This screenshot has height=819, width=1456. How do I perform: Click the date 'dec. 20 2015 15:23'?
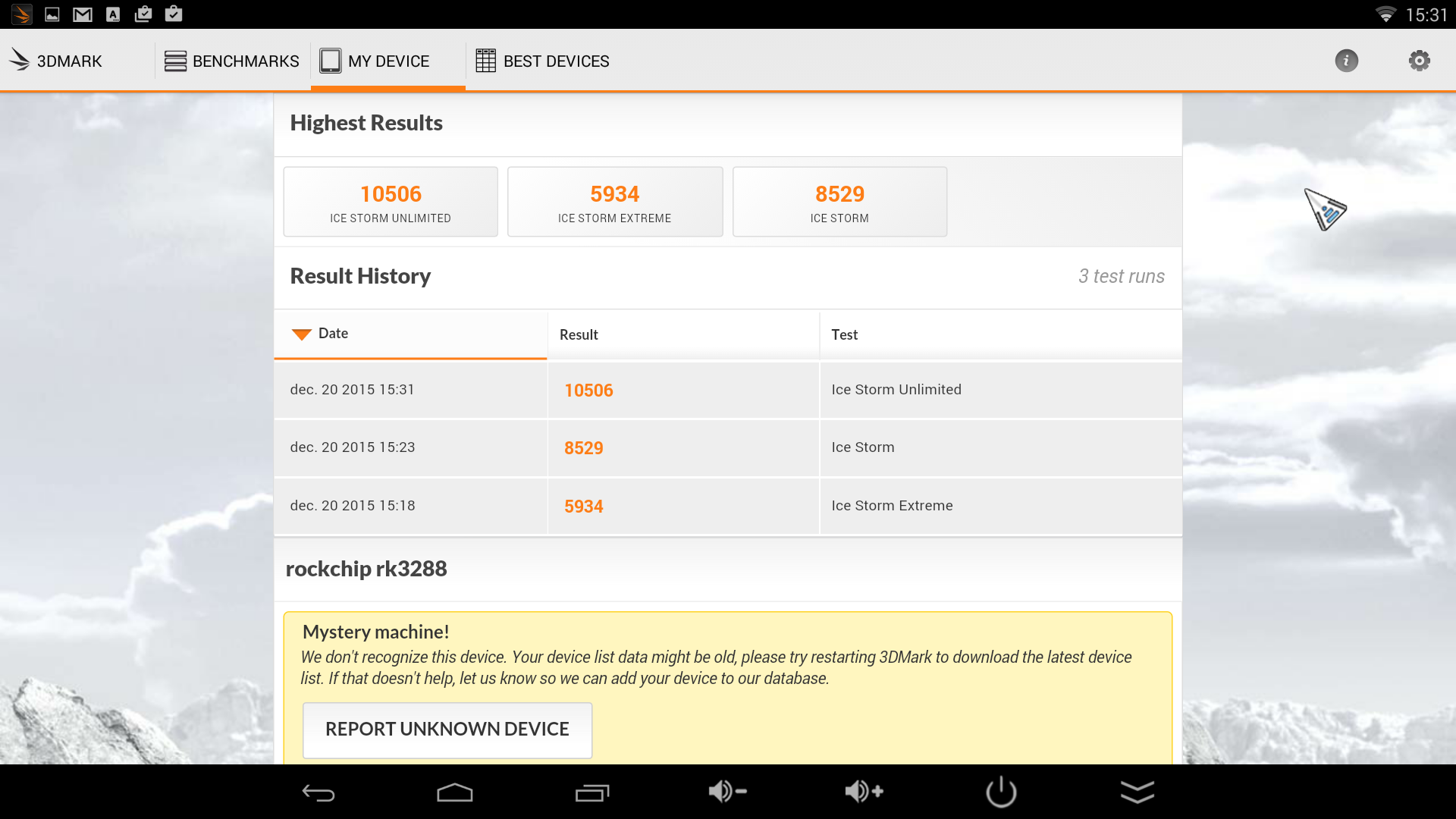click(x=353, y=447)
